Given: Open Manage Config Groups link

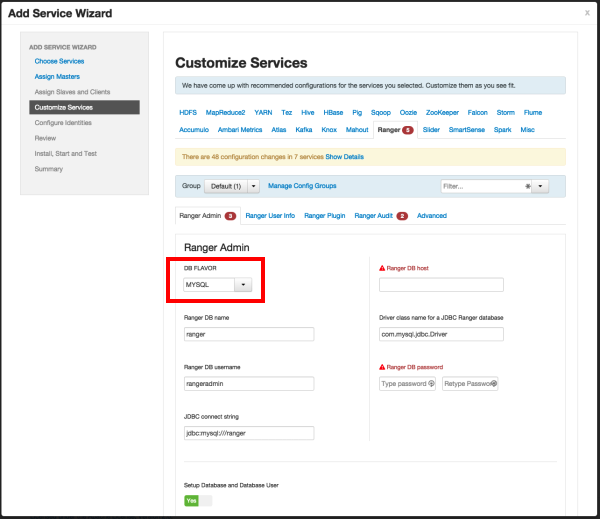Looking at the screenshot, I should tap(302, 186).
